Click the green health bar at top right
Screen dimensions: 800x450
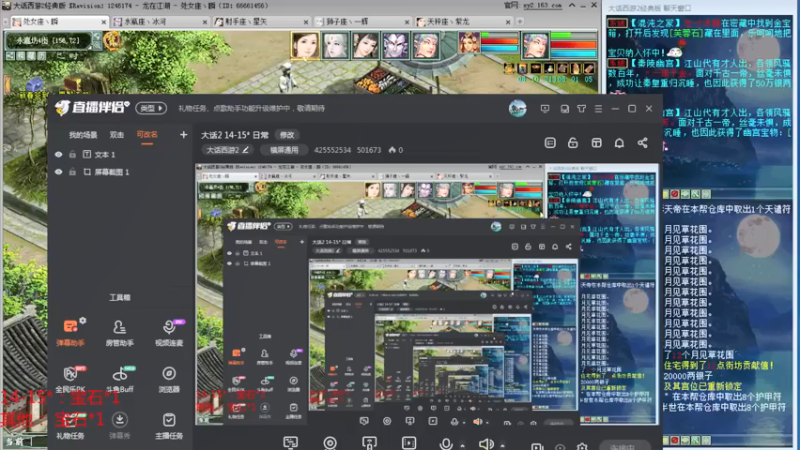[573, 36]
